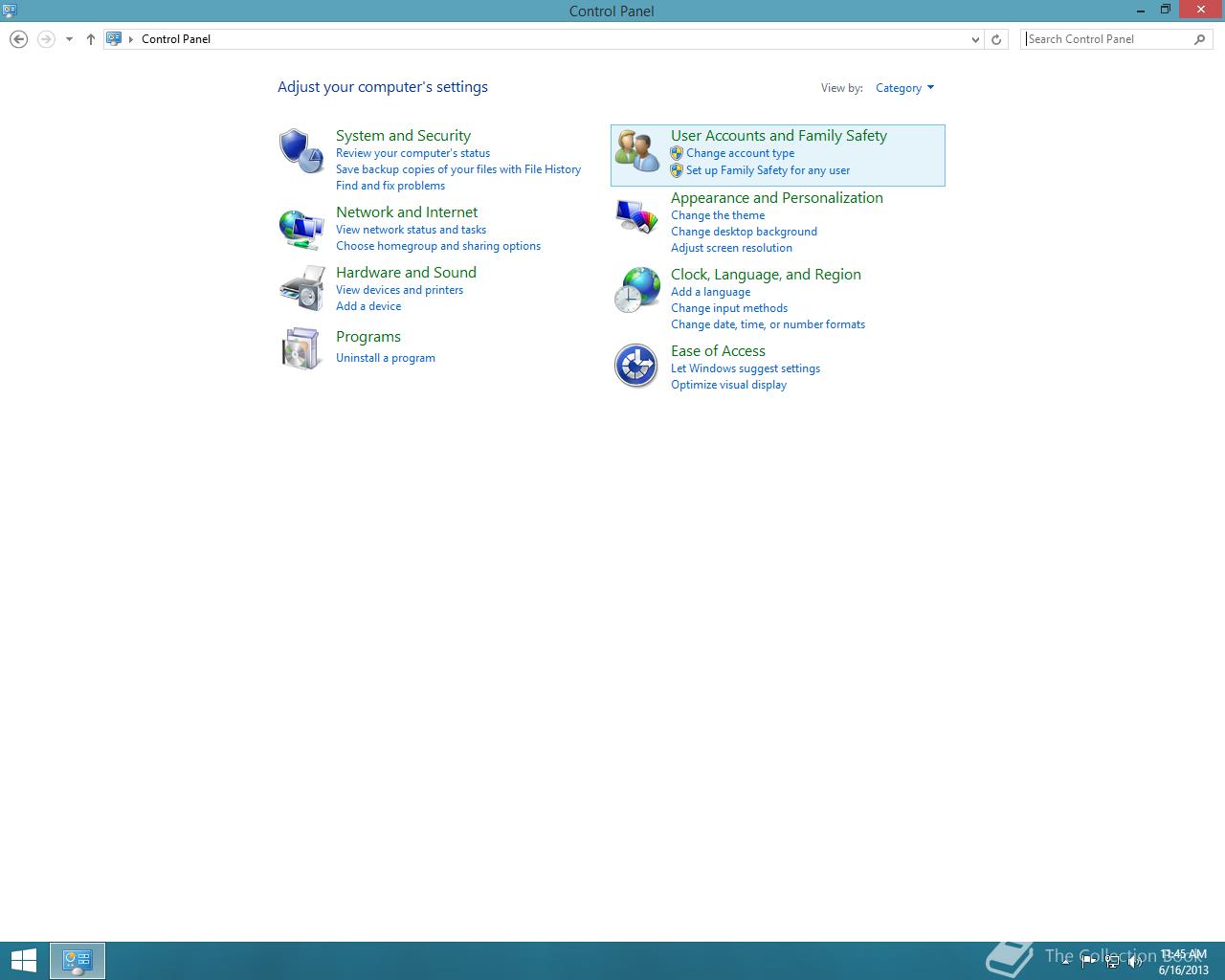The height and width of the screenshot is (980, 1225).
Task: Refresh the Control Panel view
Action: (x=996, y=39)
